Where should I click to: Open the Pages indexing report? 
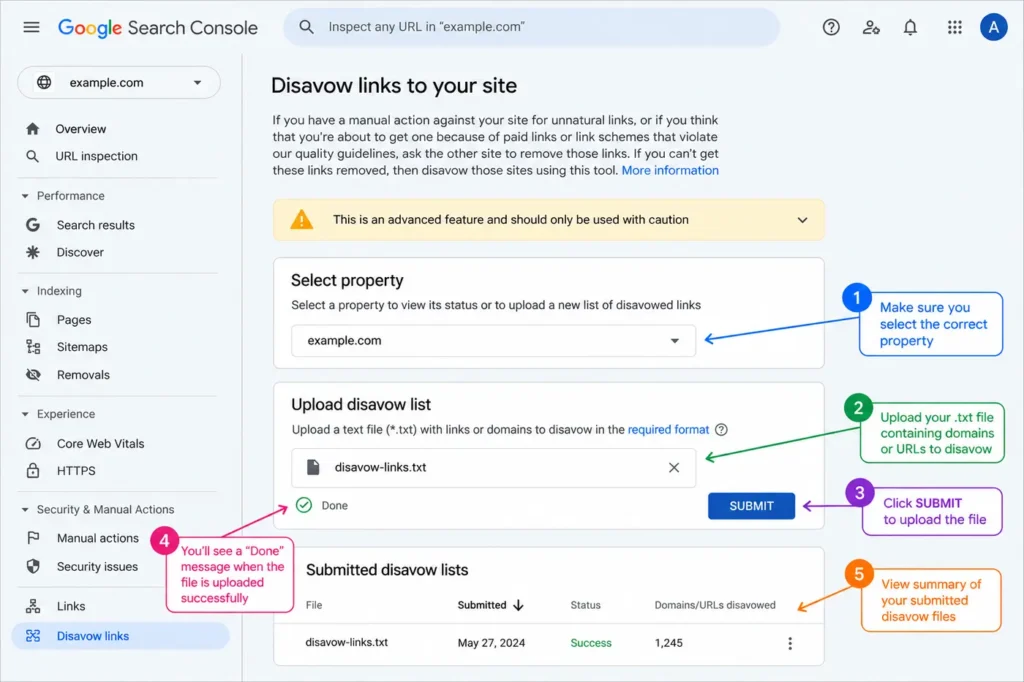tap(74, 319)
